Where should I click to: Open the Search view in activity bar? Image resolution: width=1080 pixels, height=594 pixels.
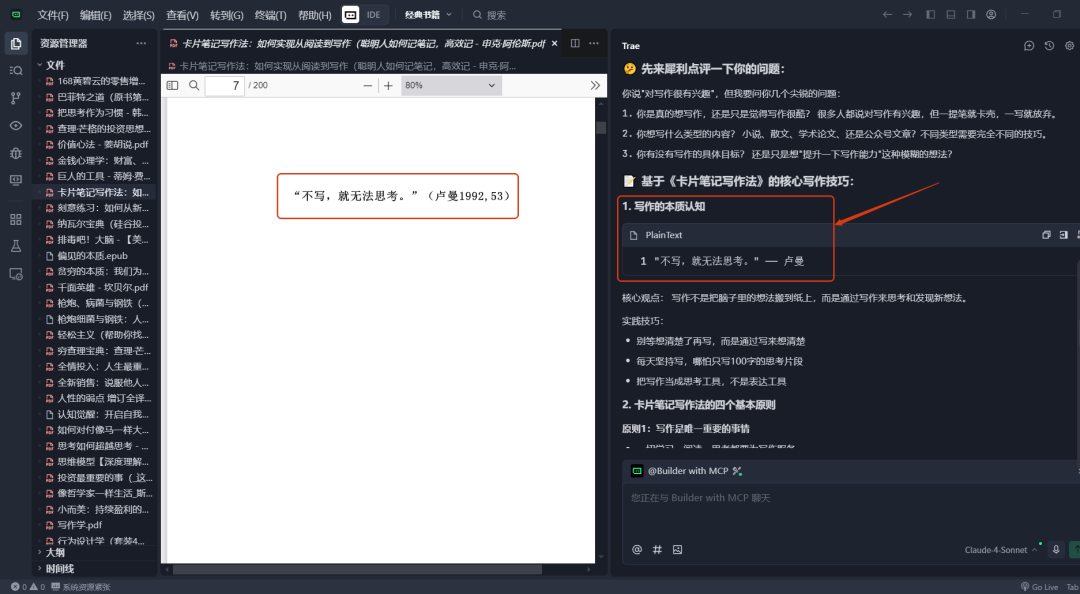(x=15, y=70)
